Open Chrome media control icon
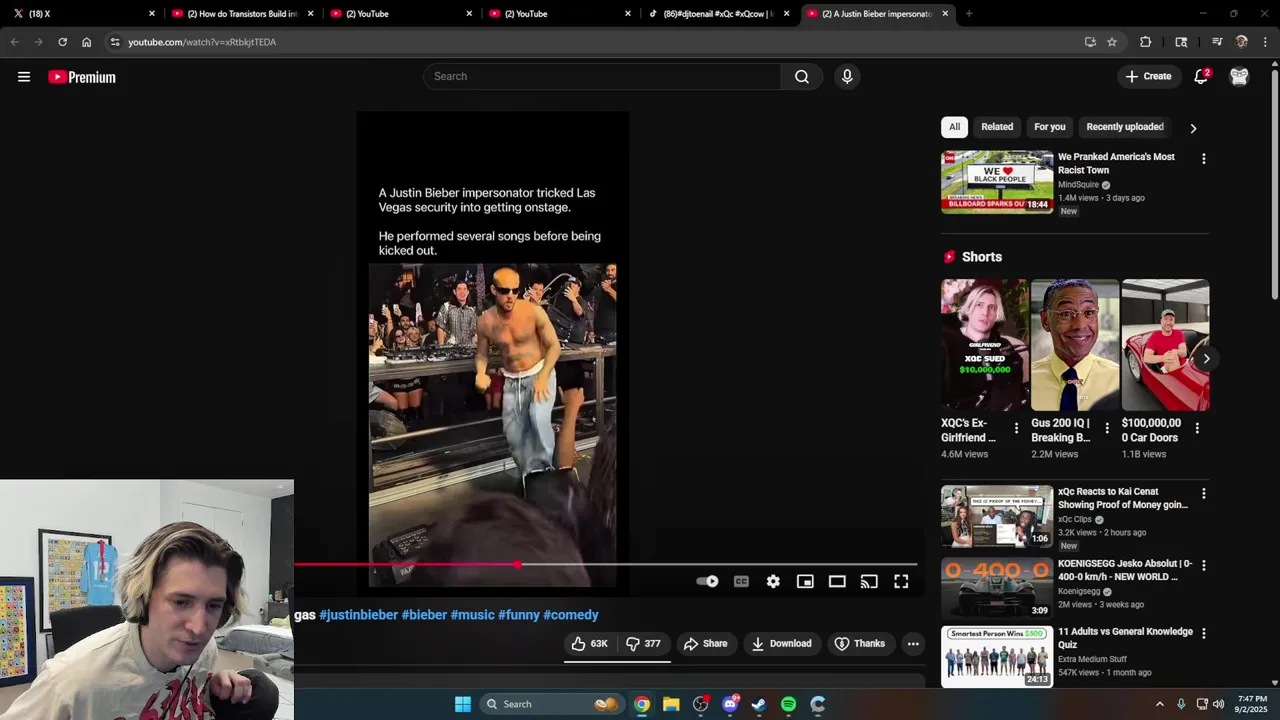Screen dimensions: 1280x720 1217,42
